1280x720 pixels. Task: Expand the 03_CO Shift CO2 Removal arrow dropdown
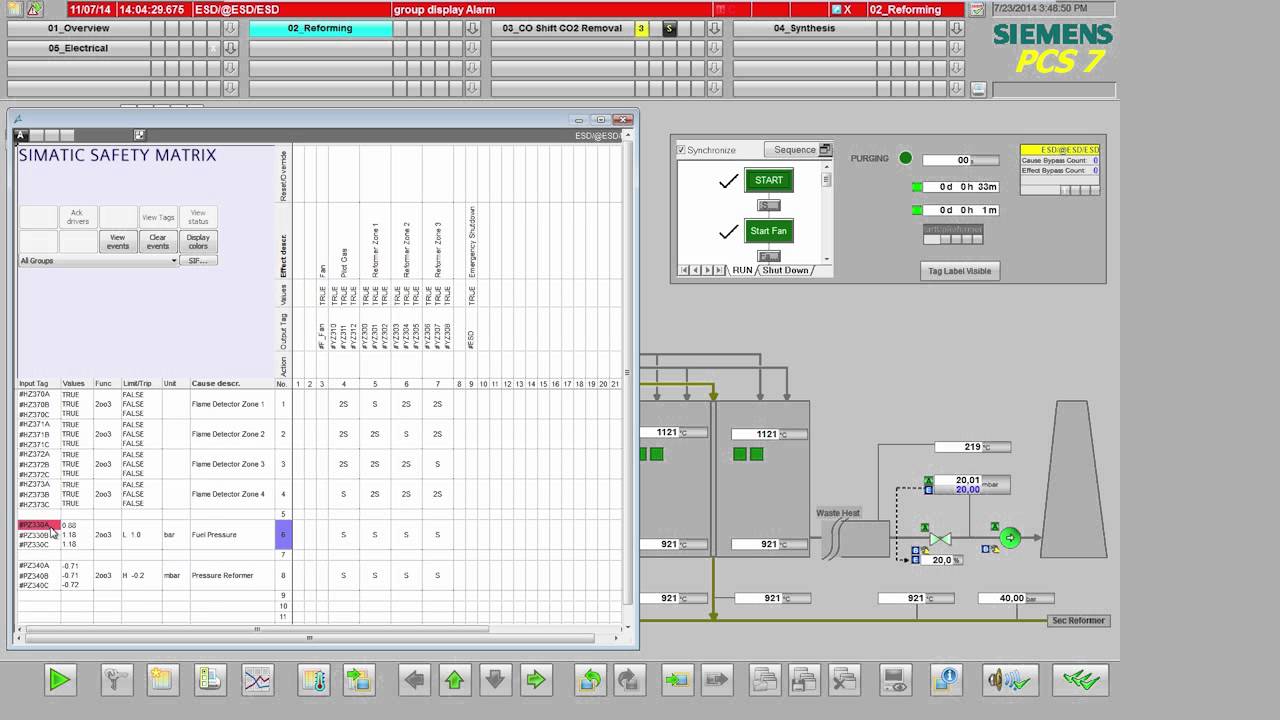pyautogui.click(x=714, y=29)
